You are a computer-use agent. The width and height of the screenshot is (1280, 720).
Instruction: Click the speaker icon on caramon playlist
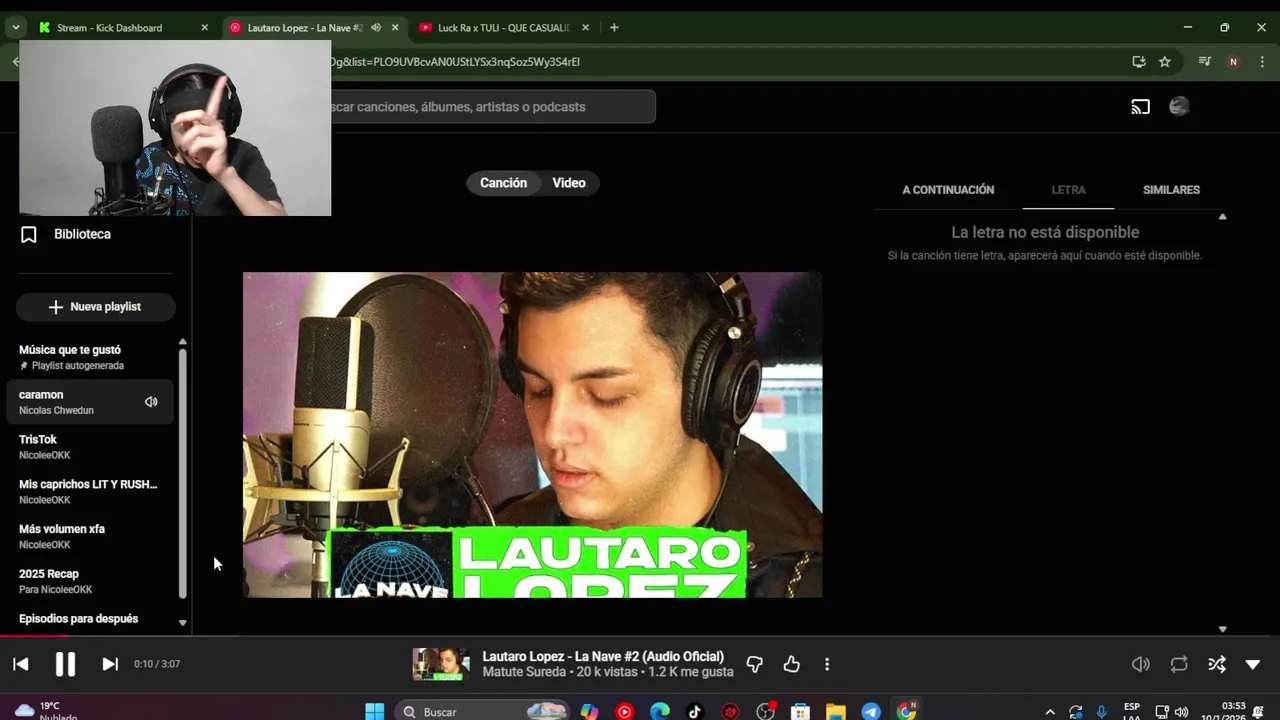(151, 402)
